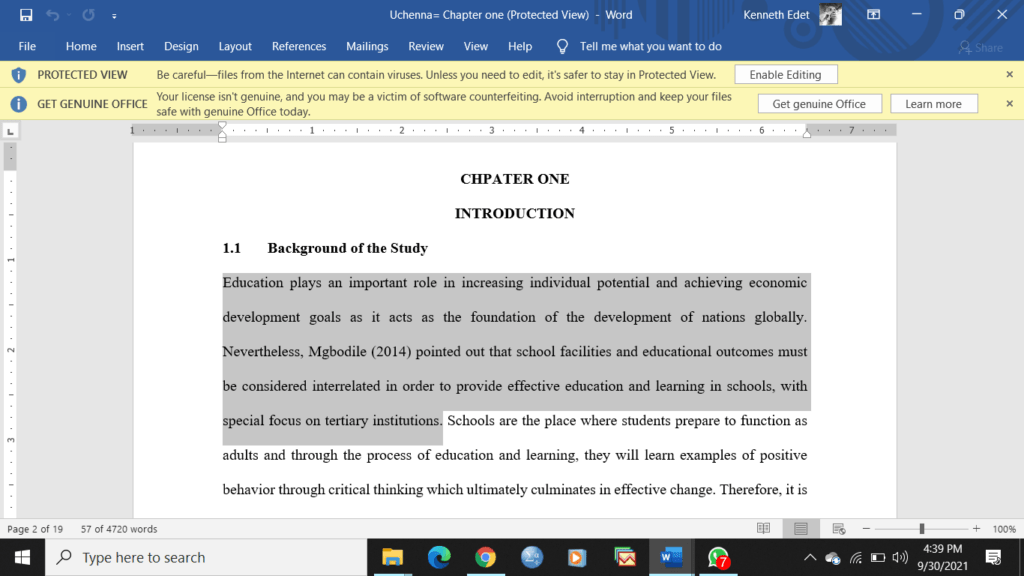Switch to Read Mode in the status bar
Image resolution: width=1024 pixels, height=576 pixels.
point(763,528)
